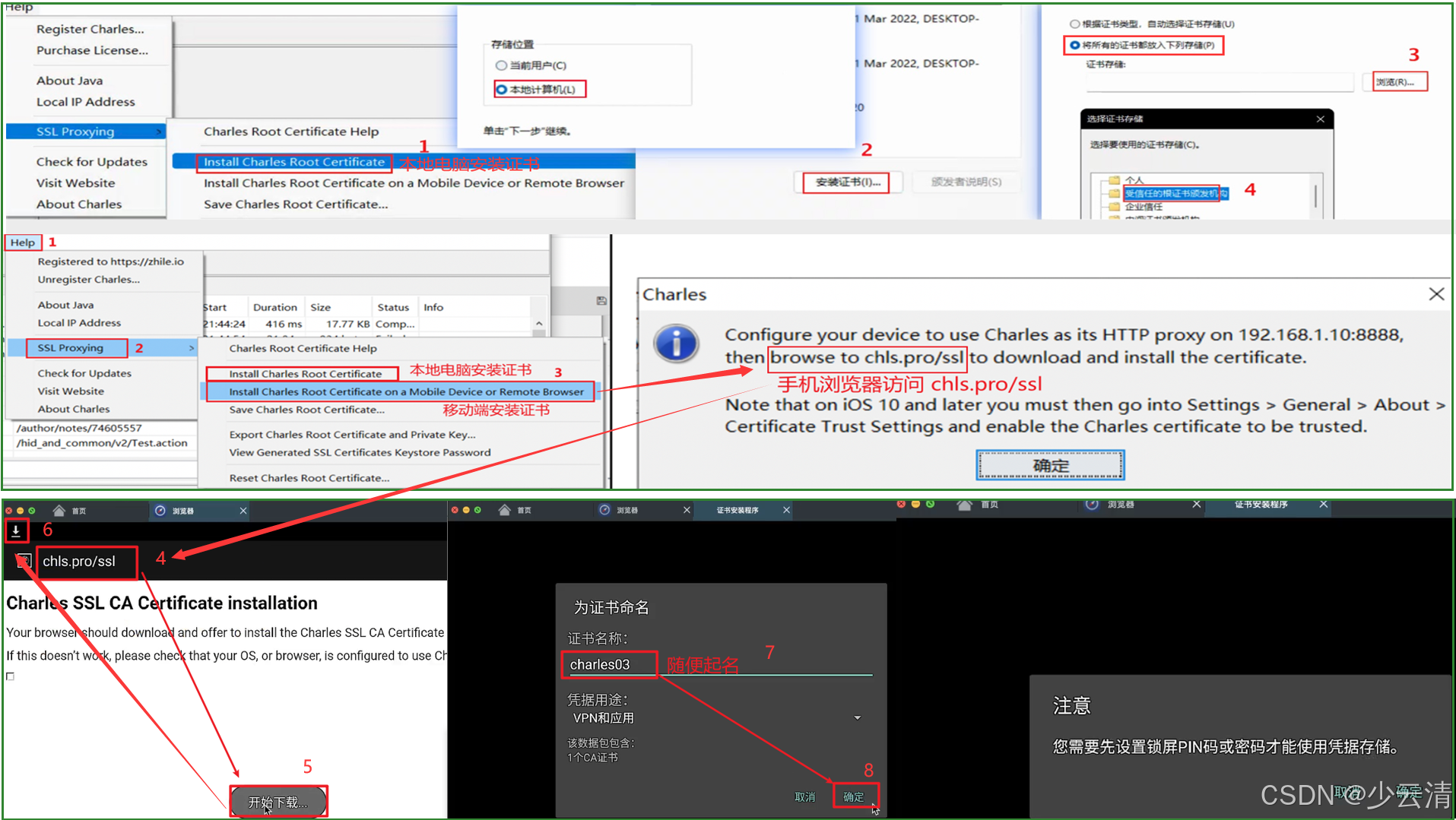Click the scrollbar in the certificate store list

pos(1315,196)
